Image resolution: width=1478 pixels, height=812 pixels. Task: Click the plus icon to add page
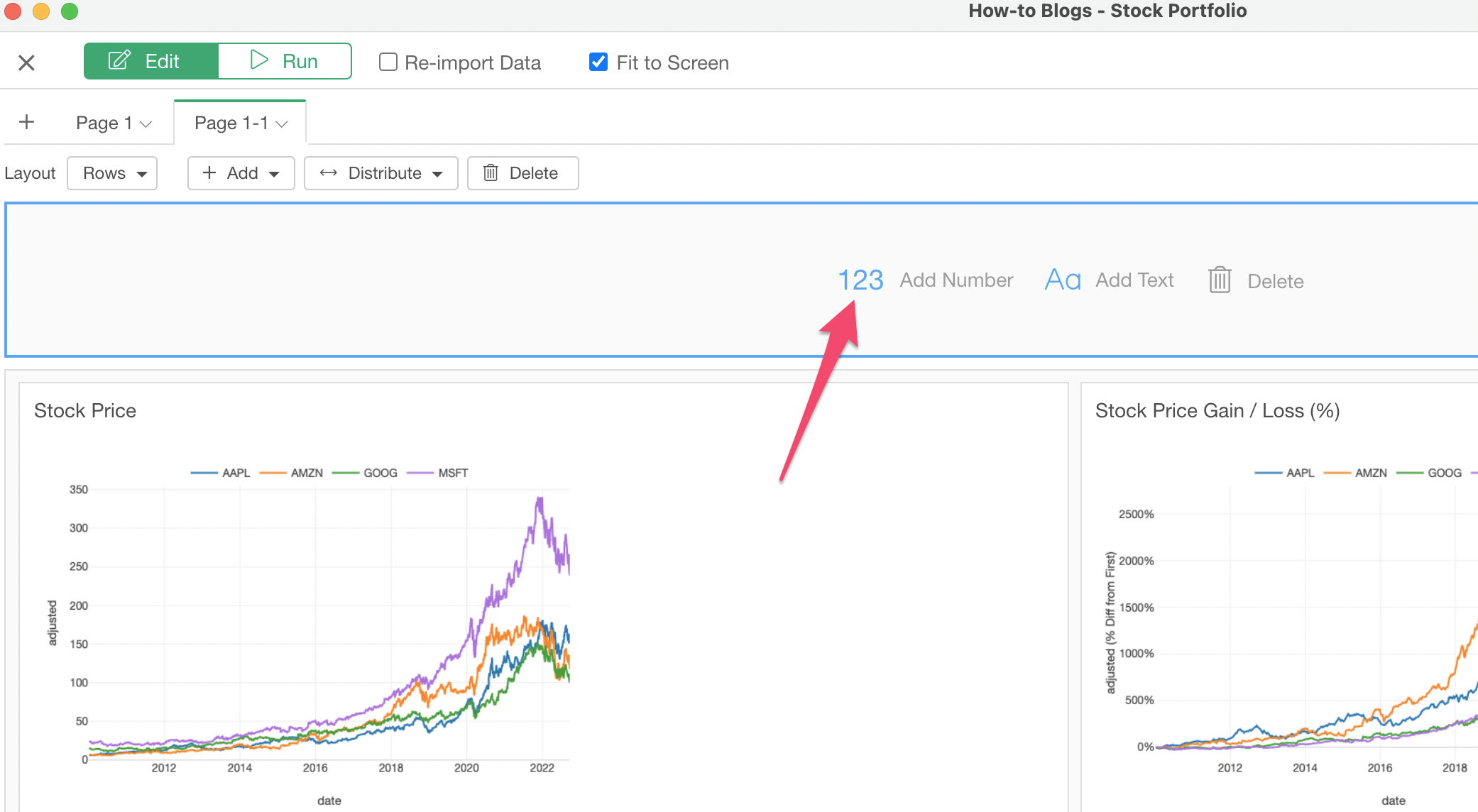(x=26, y=122)
